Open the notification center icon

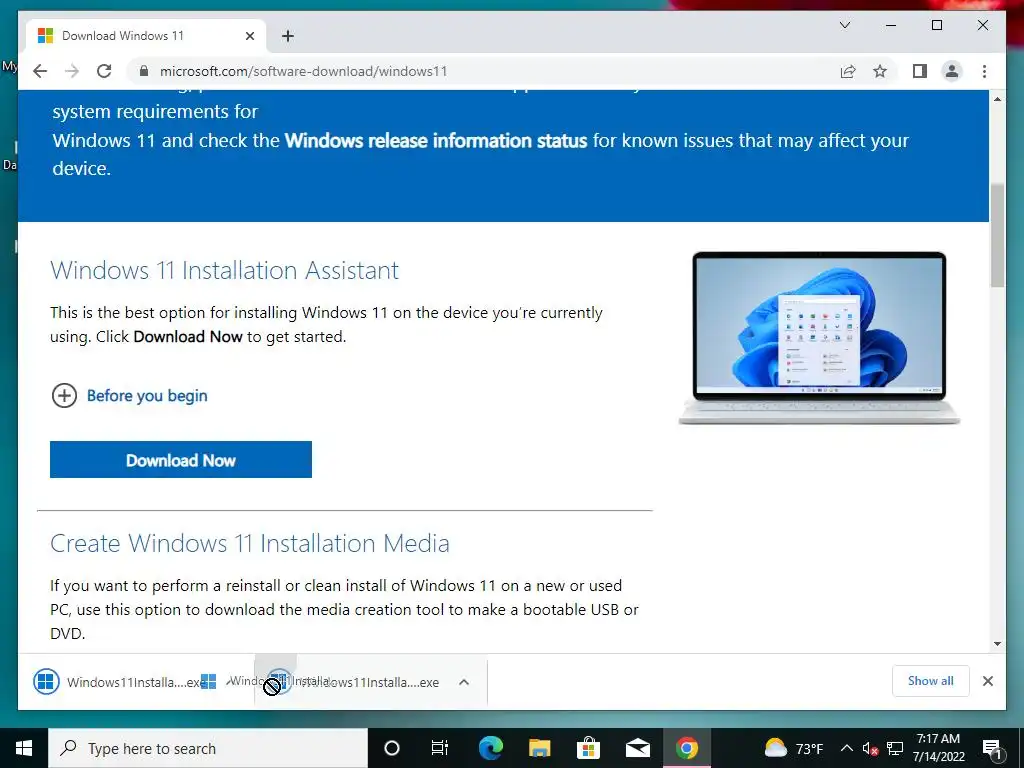pyautogui.click(x=992, y=748)
